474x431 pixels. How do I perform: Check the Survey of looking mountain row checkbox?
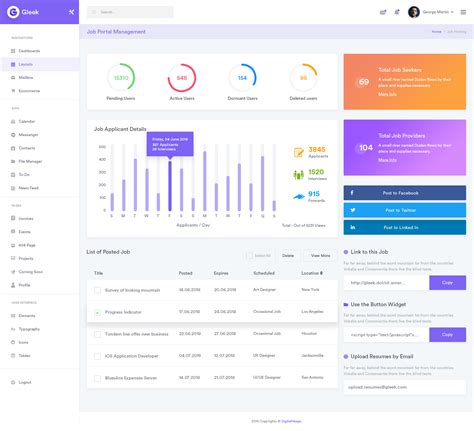pos(97,290)
